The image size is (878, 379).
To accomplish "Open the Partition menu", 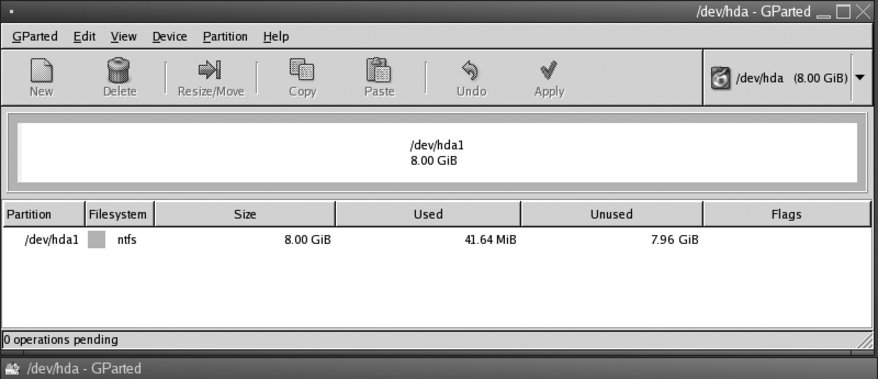I will coord(225,36).
